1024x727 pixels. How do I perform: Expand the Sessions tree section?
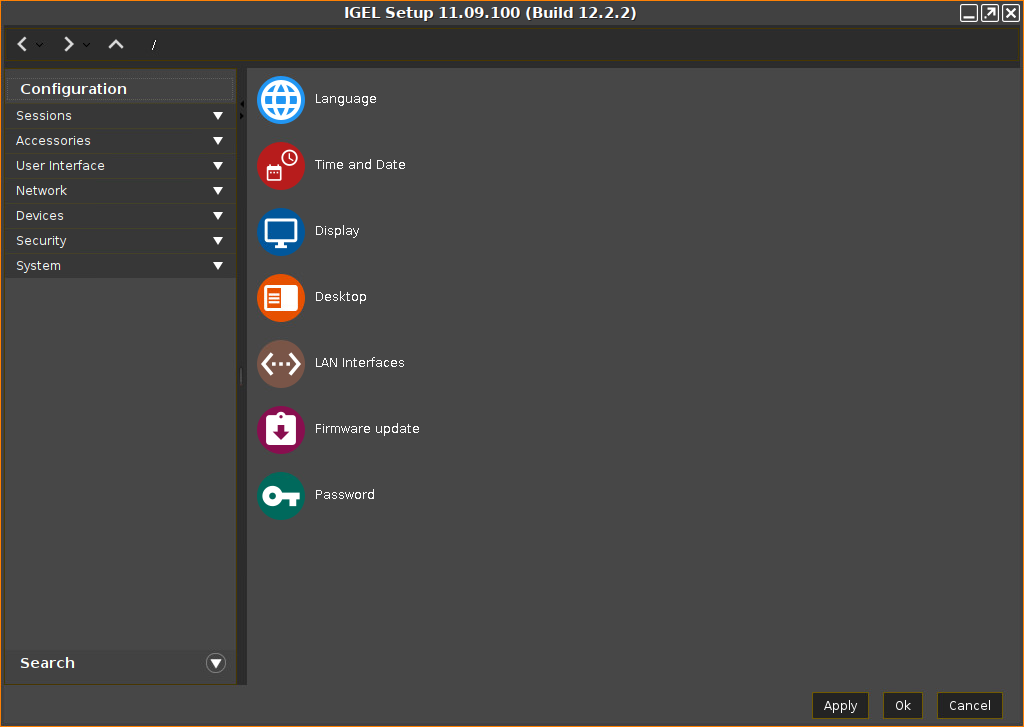(217, 116)
